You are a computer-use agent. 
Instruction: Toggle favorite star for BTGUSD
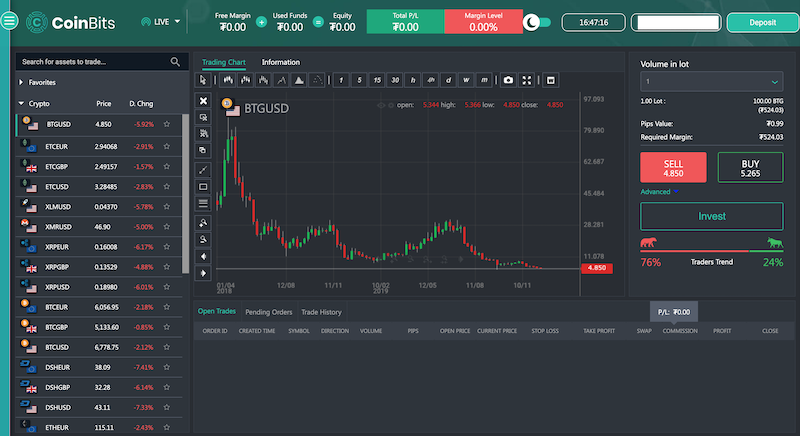click(167, 124)
